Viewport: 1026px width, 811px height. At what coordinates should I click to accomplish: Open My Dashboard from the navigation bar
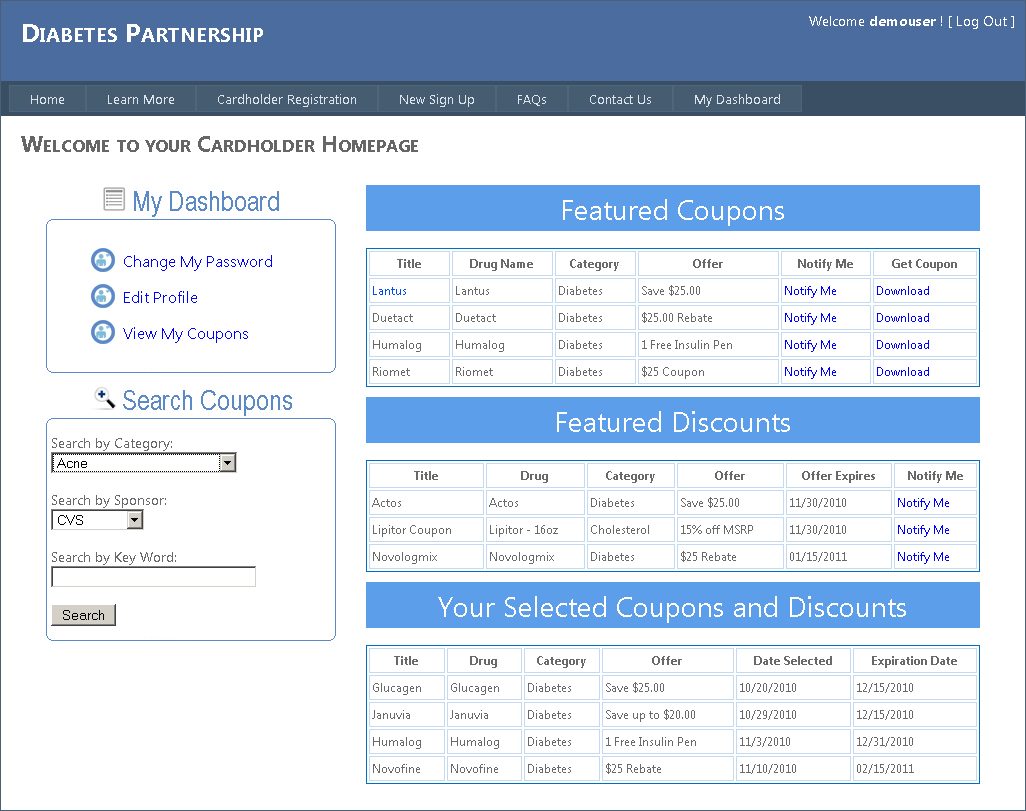(x=737, y=99)
